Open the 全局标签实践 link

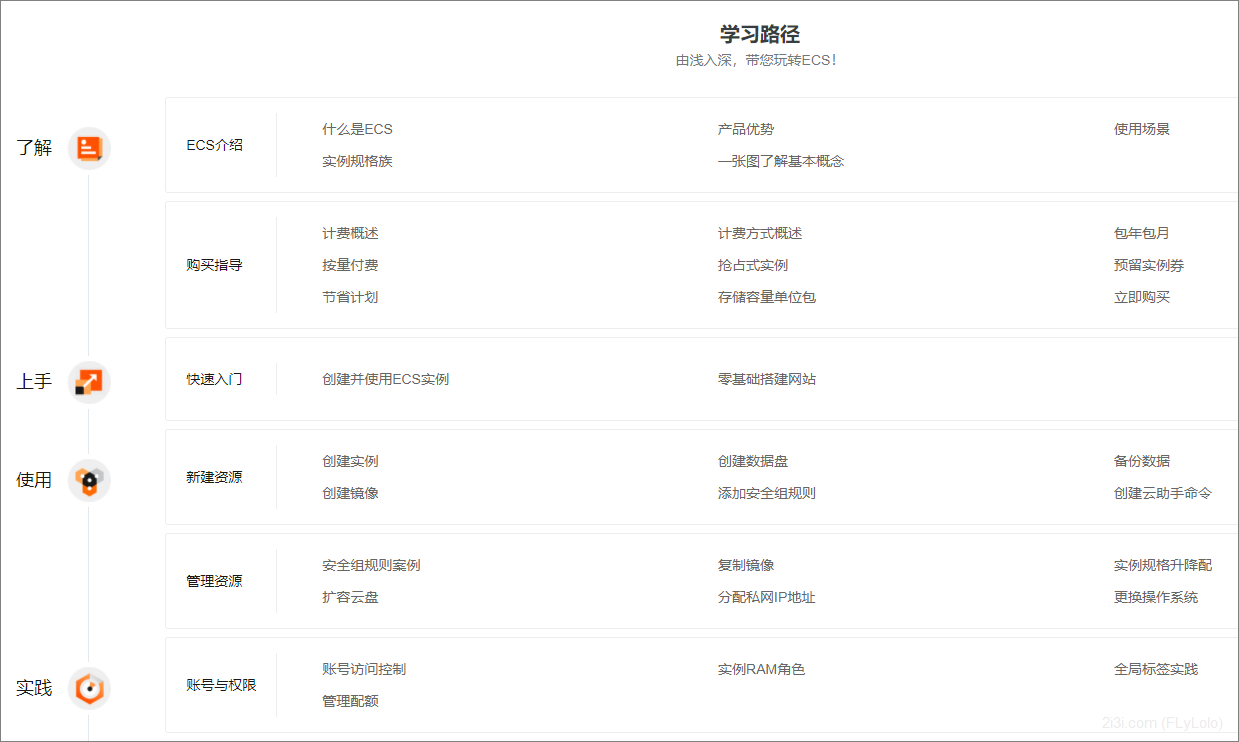[1156, 669]
